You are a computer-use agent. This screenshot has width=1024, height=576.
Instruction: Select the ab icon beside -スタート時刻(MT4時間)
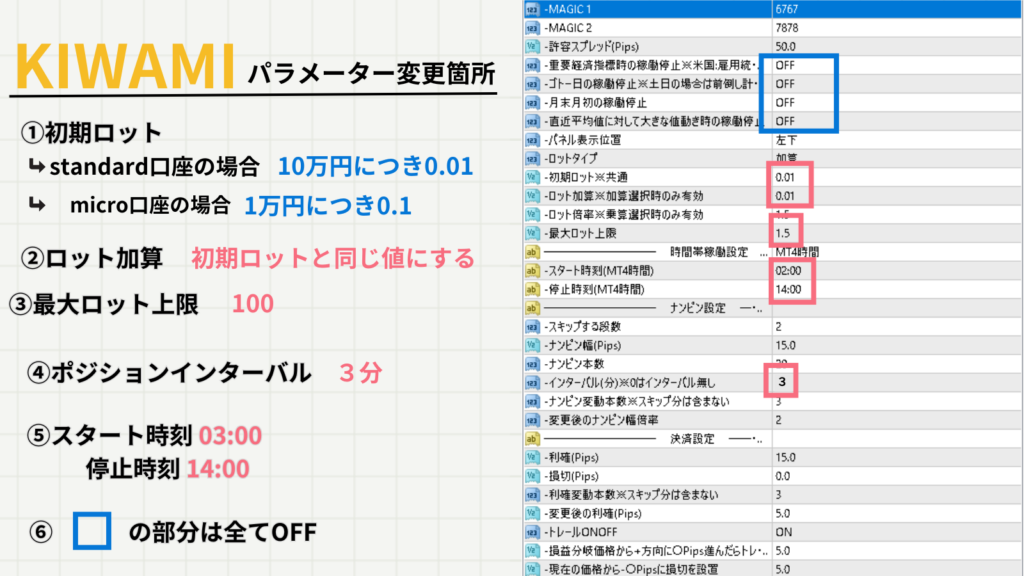(532, 270)
